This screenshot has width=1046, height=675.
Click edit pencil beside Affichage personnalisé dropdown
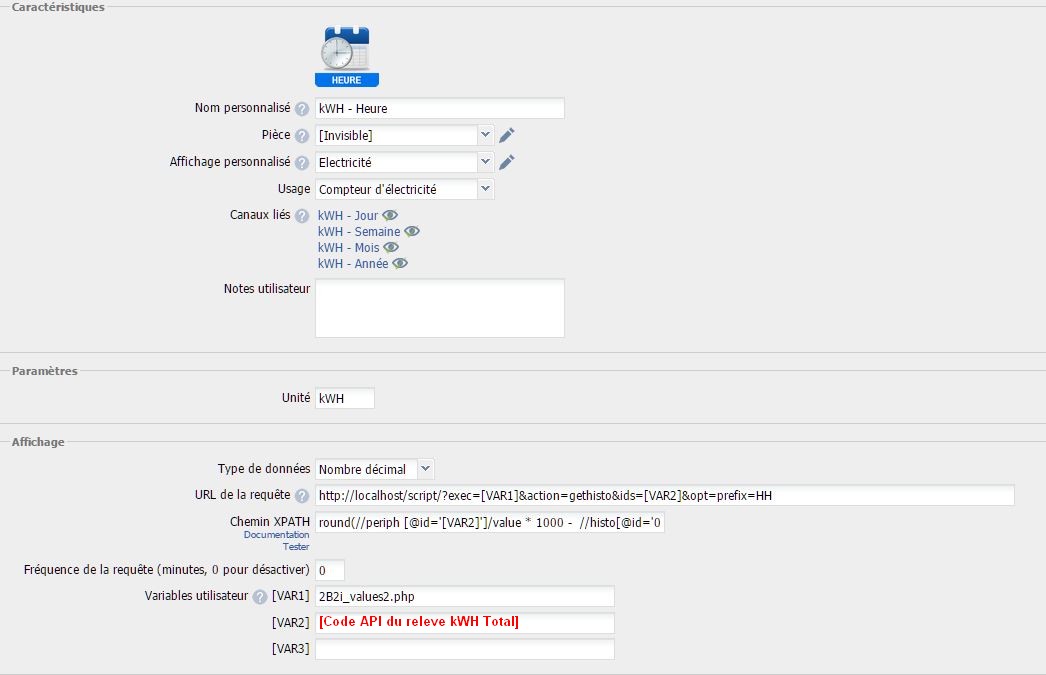pos(507,162)
